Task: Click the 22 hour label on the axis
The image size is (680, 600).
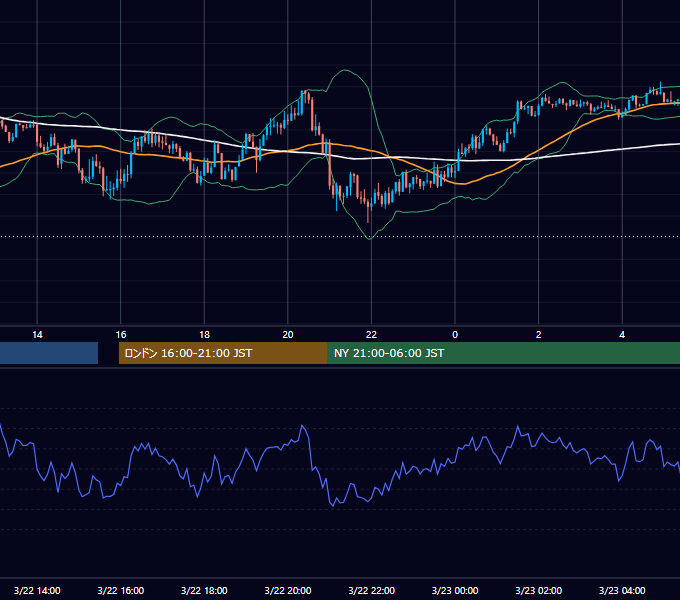Action: pos(371,335)
